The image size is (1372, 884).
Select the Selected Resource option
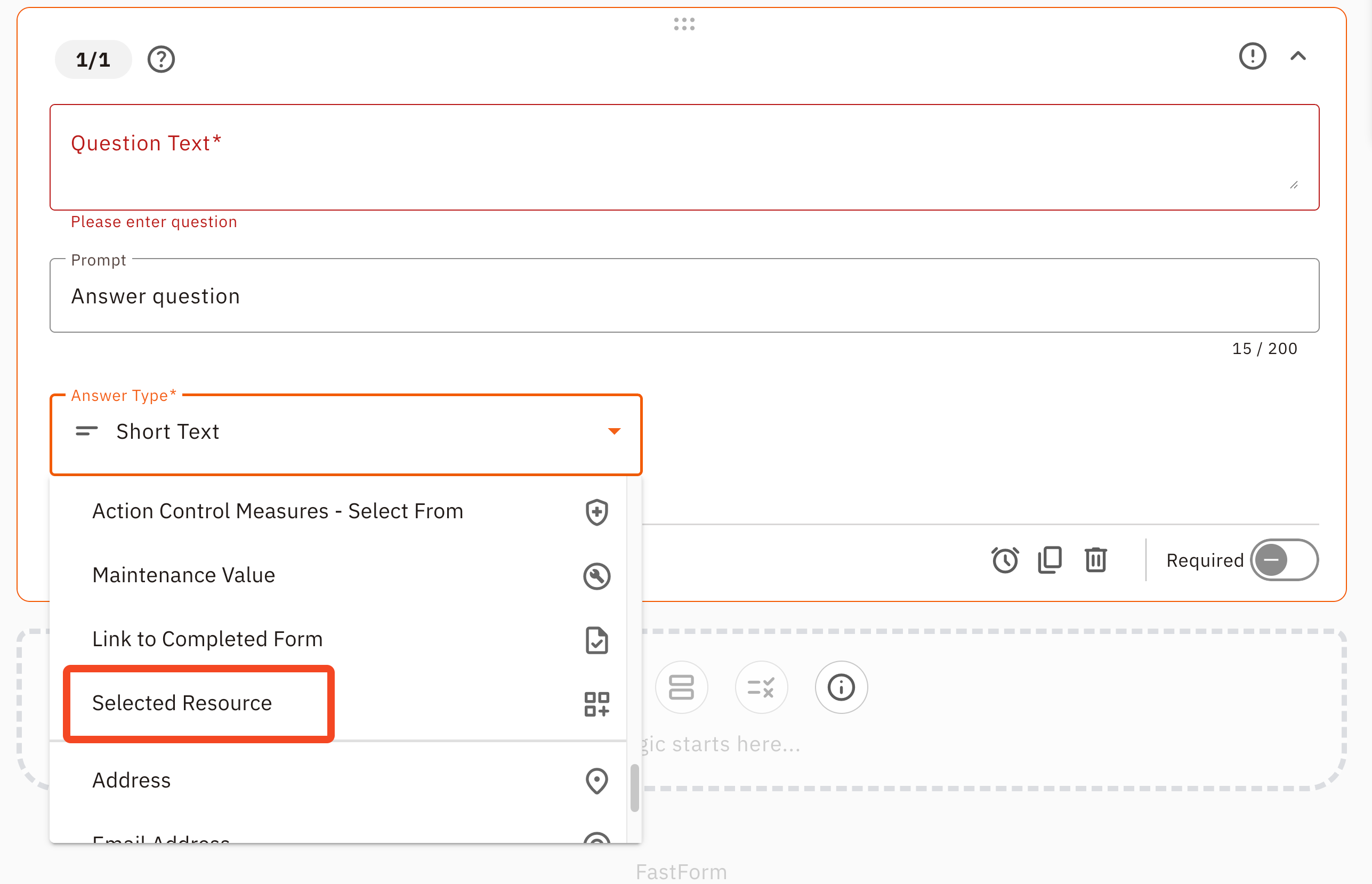(182, 703)
